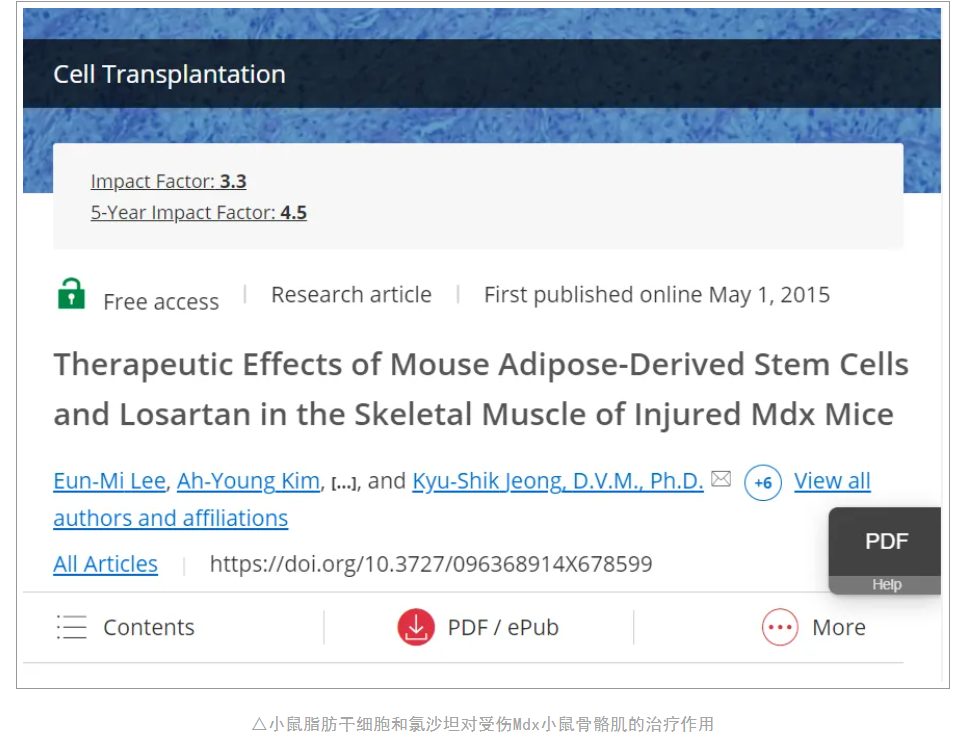Click the red PDF download icon
Screen dimensions: 955x740
coord(415,627)
